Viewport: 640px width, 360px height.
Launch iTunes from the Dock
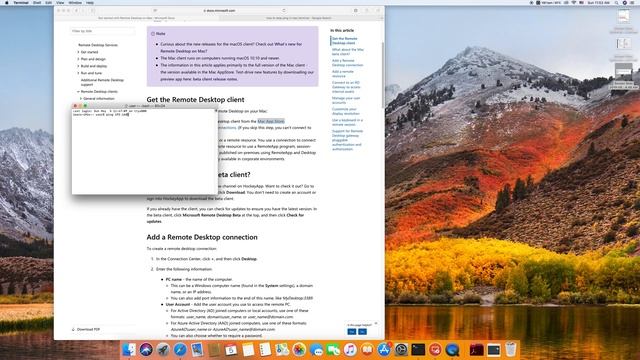tap(350, 350)
